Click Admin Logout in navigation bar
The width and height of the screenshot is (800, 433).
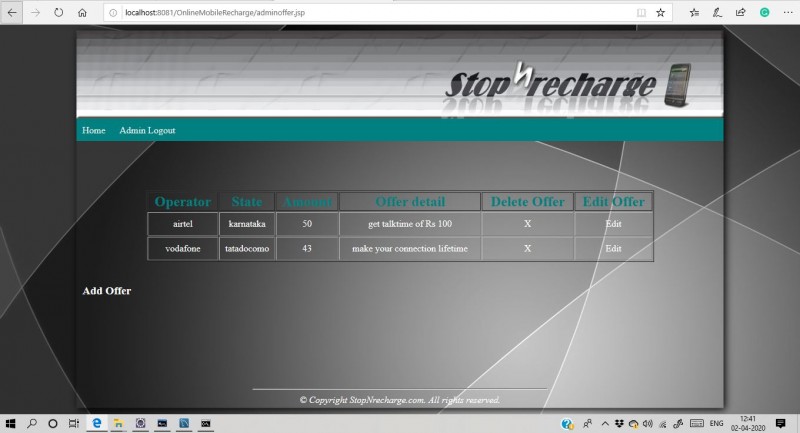point(147,131)
